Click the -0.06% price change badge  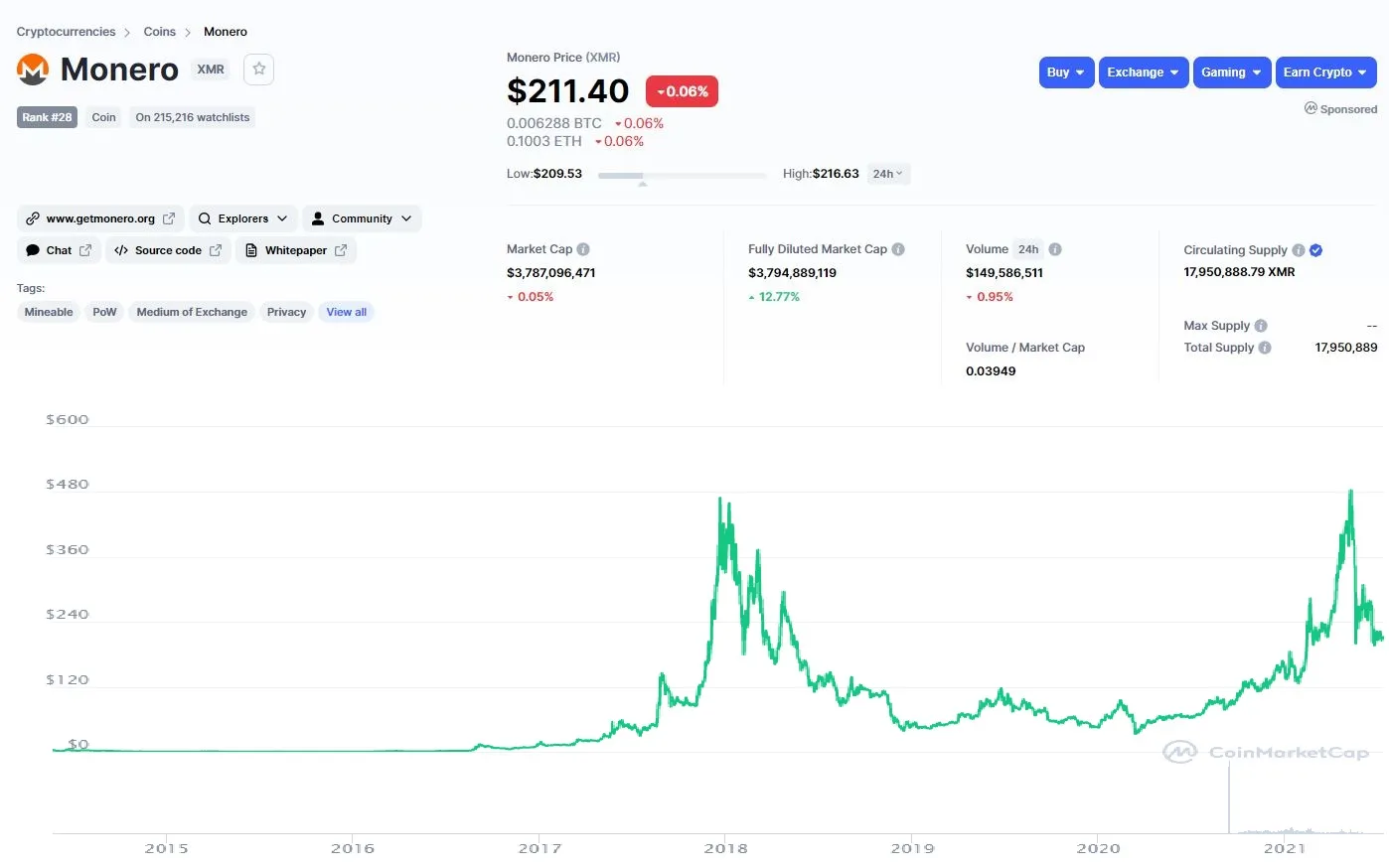pyautogui.click(x=682, y=91)
